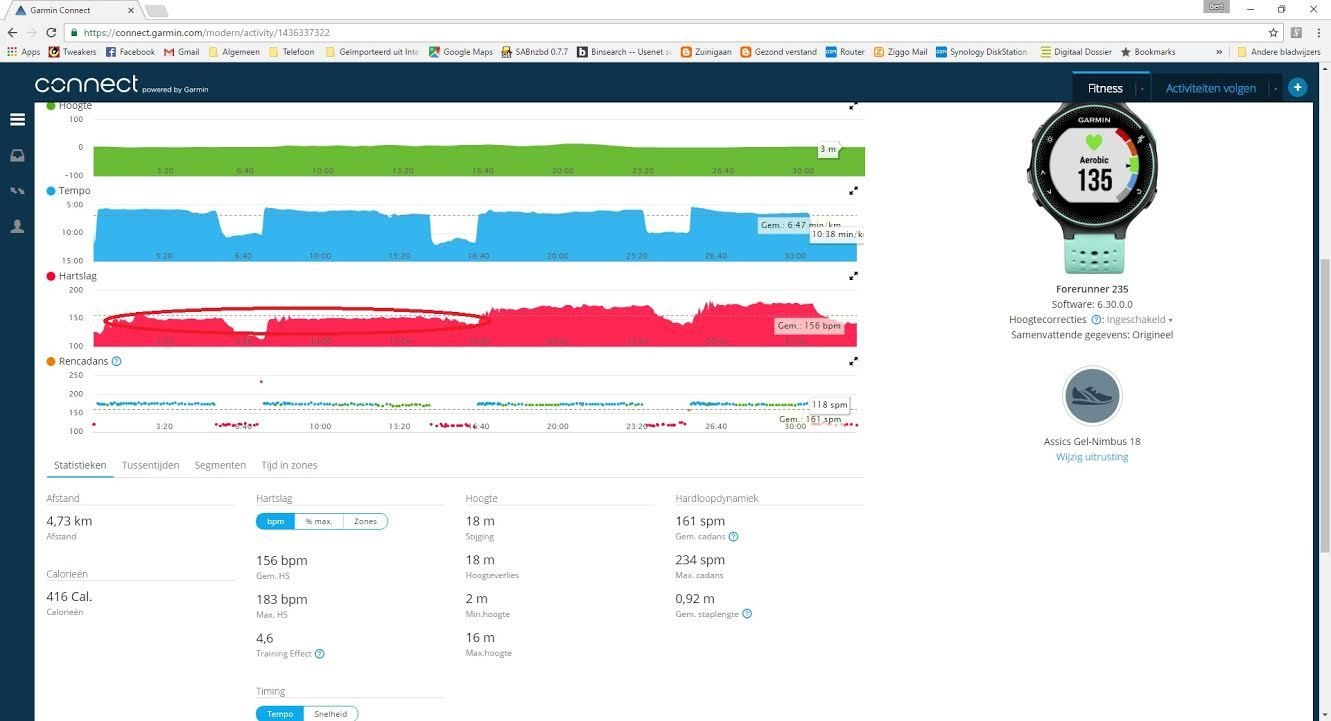Open the Apps shortcut in the bookmarks bar
Image resolution: width=1331 pixels, height=721 pixels.
[23, 52]
